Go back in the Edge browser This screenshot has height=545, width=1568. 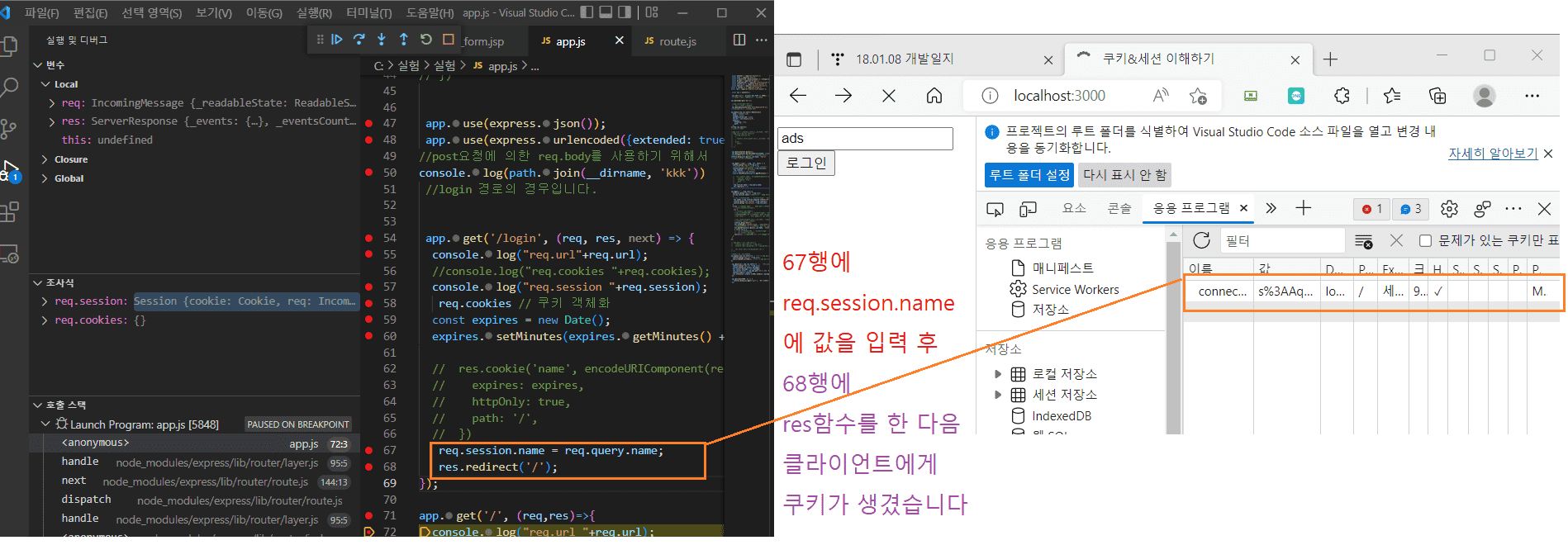point(798,96)
